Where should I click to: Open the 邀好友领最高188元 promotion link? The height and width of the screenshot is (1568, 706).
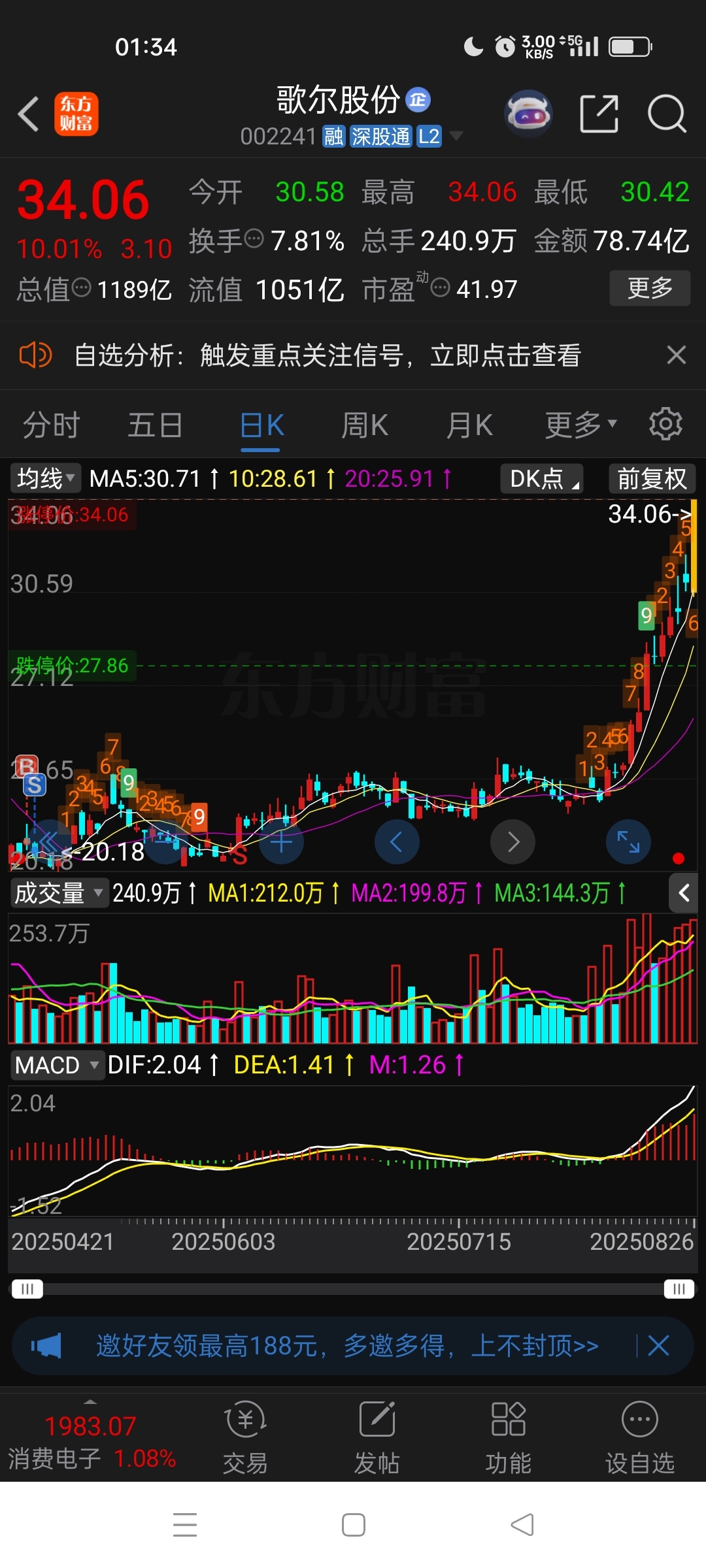click(348, 1346)
